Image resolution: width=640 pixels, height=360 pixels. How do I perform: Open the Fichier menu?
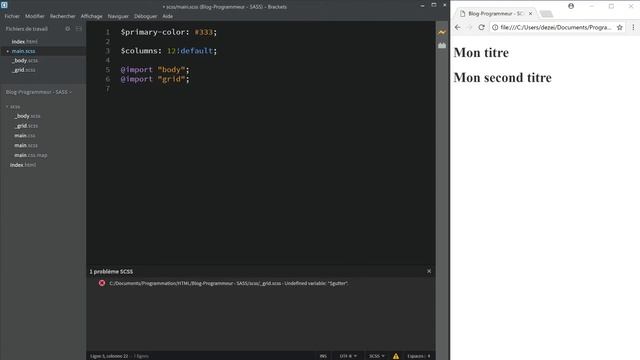coord(12,16)
